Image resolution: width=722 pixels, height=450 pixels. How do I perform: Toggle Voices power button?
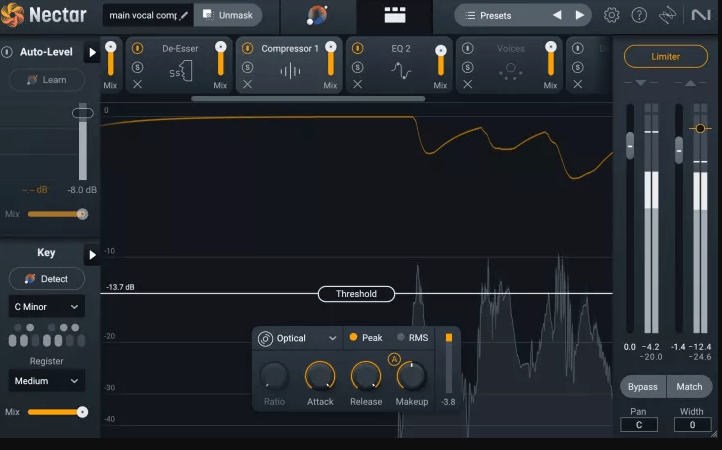pyautogui.click(x=467, y=48)
